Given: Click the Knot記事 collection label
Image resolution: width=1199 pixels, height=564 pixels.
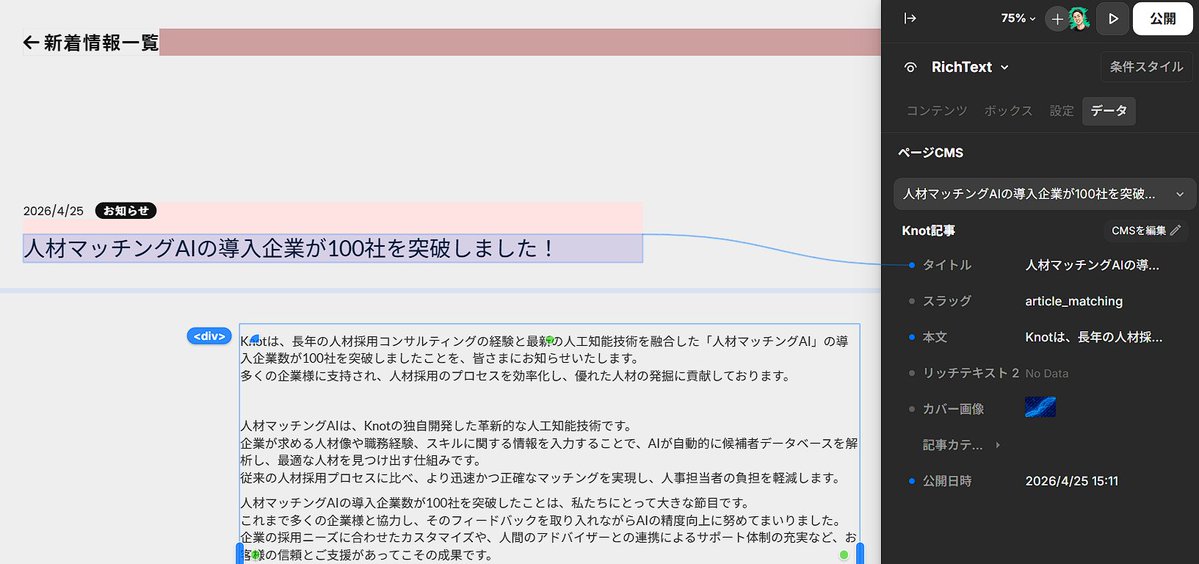Looking at the screenshot, I should [928, 230].
